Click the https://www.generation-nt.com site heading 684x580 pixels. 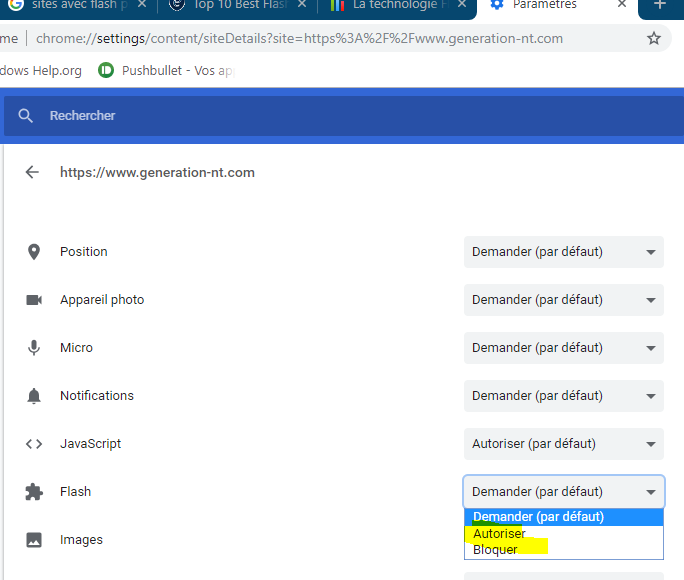pos(157,173)
